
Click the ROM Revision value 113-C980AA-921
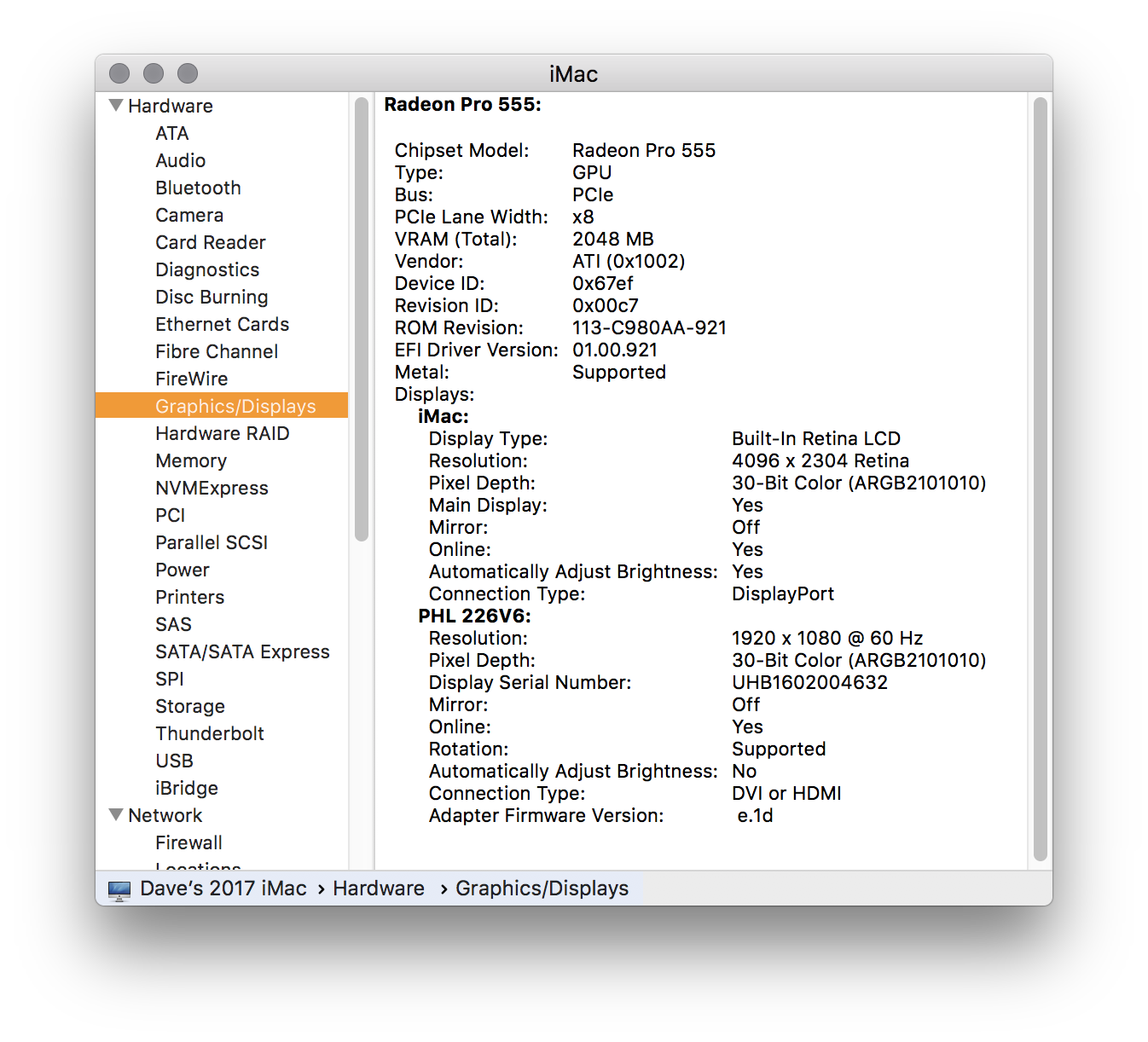coord(650,327)
